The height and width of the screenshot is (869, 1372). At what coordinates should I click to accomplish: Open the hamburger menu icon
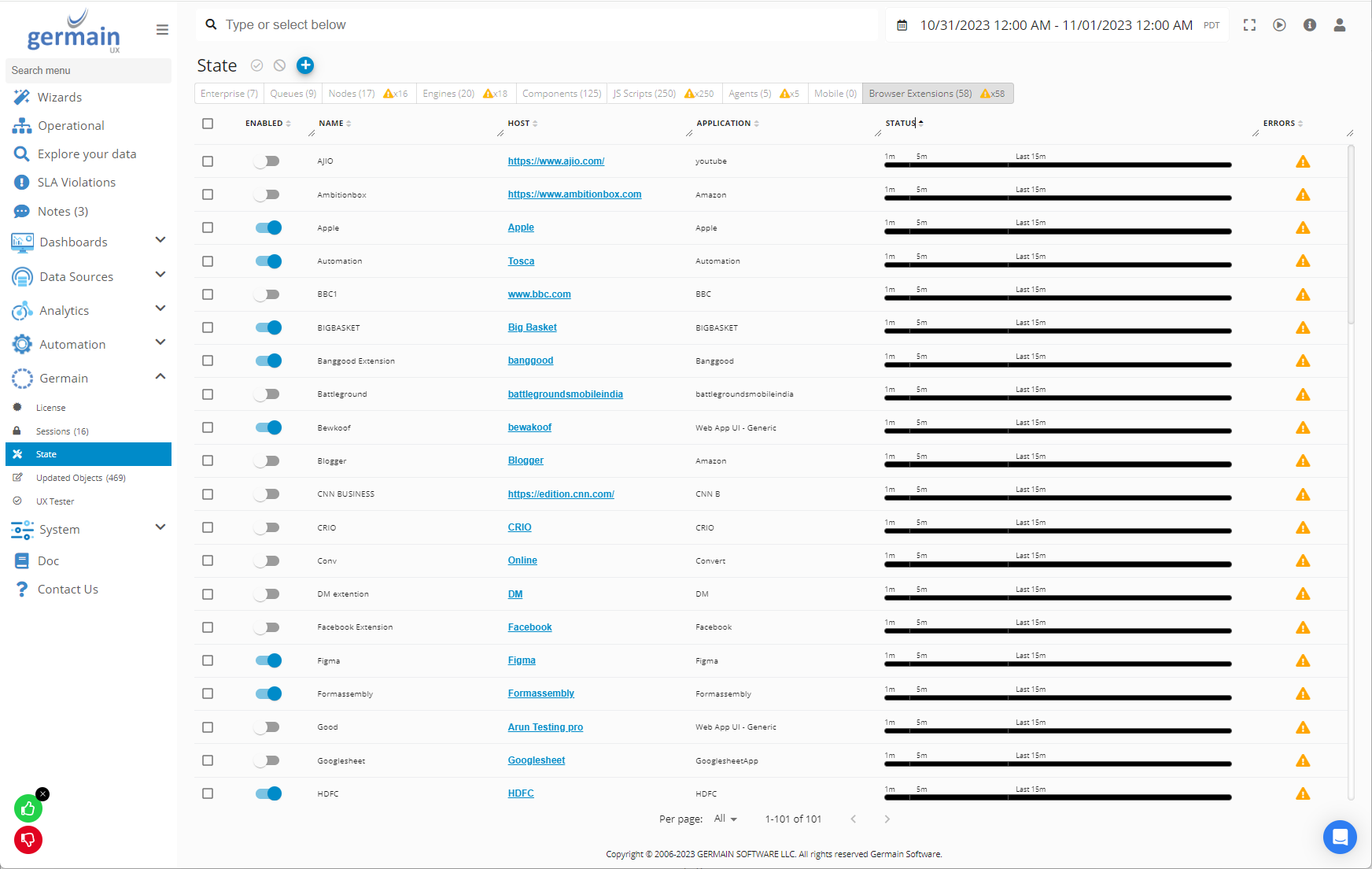pyautogui.click(x=162, y=30)
